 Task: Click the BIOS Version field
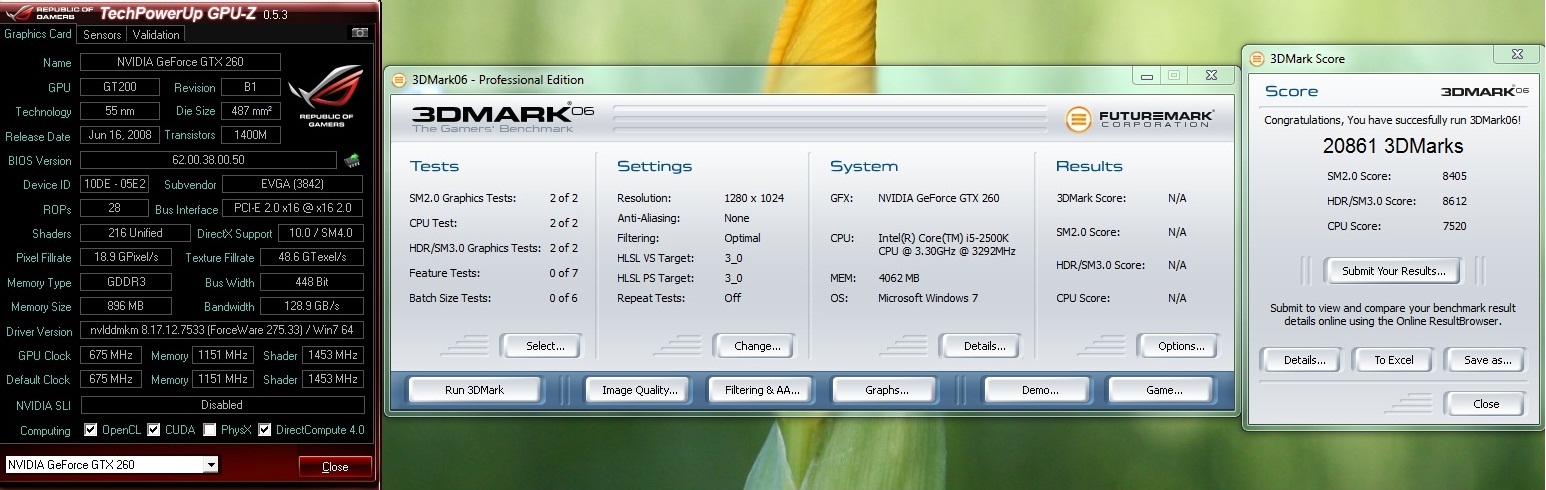[x=208, y=160]
